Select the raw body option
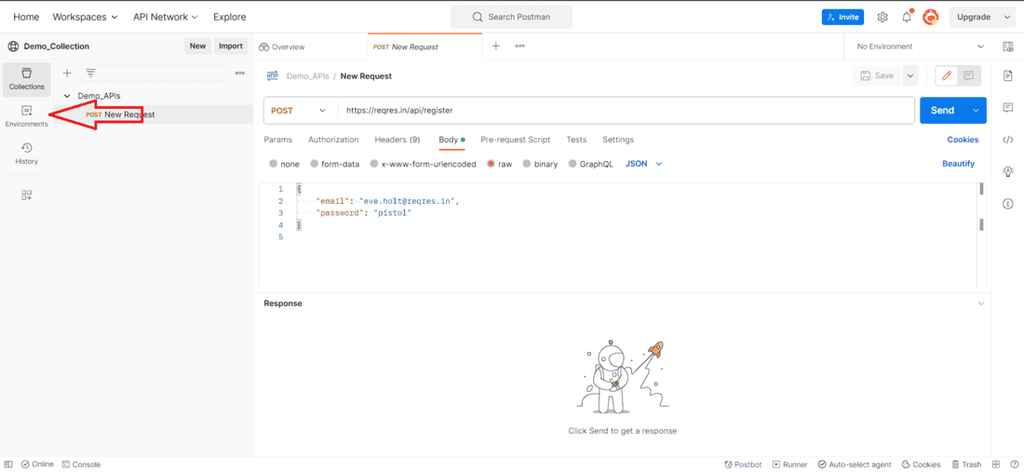Viewport: 1024px width, 472px height. 491,165
